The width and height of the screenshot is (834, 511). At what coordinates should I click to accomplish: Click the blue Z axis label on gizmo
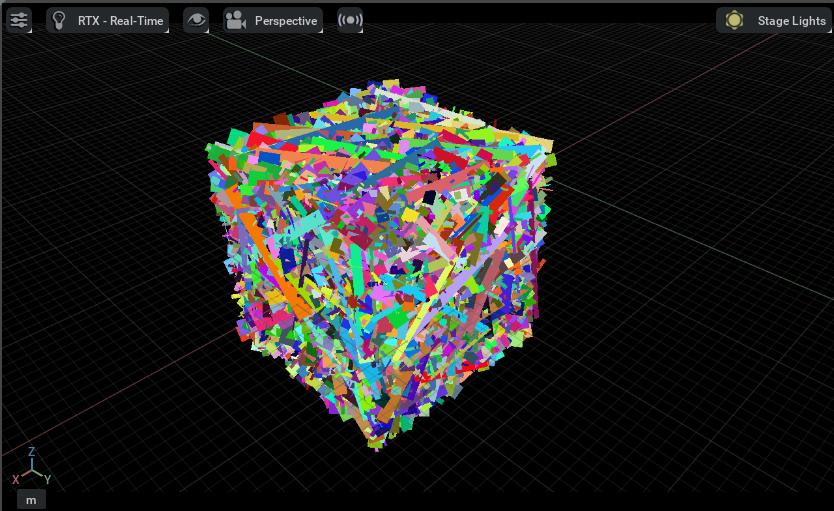32,451
